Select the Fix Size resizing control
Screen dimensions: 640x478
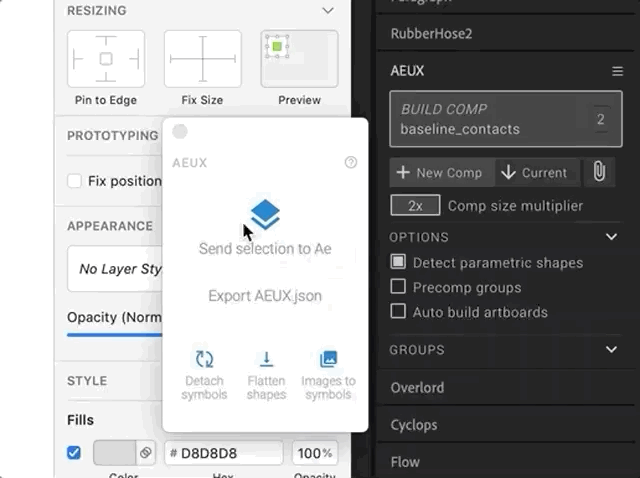(202, 59)
